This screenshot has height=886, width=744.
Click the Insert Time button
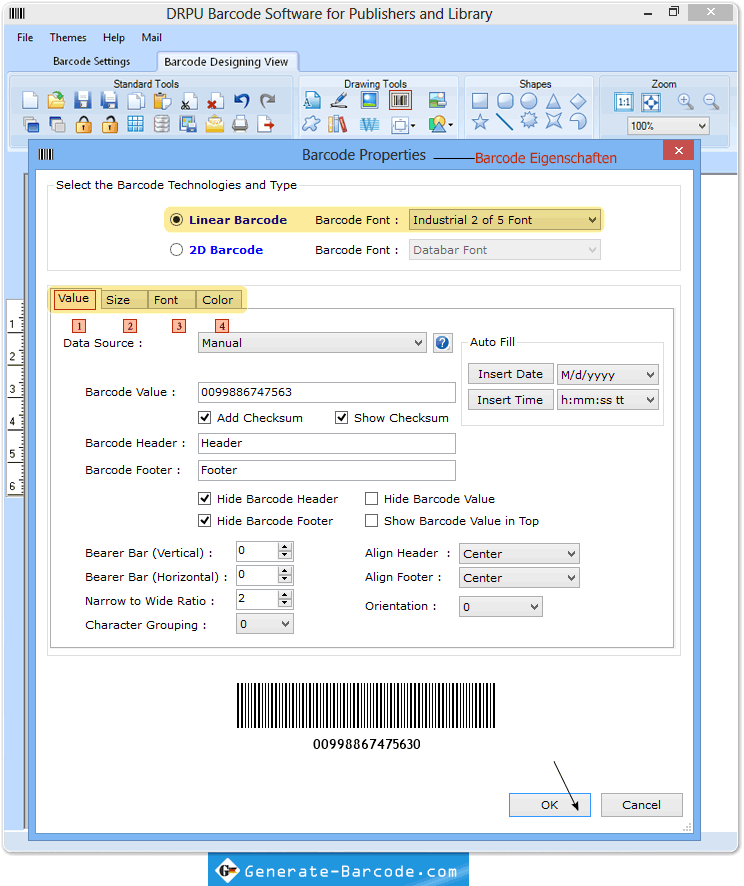511,399
